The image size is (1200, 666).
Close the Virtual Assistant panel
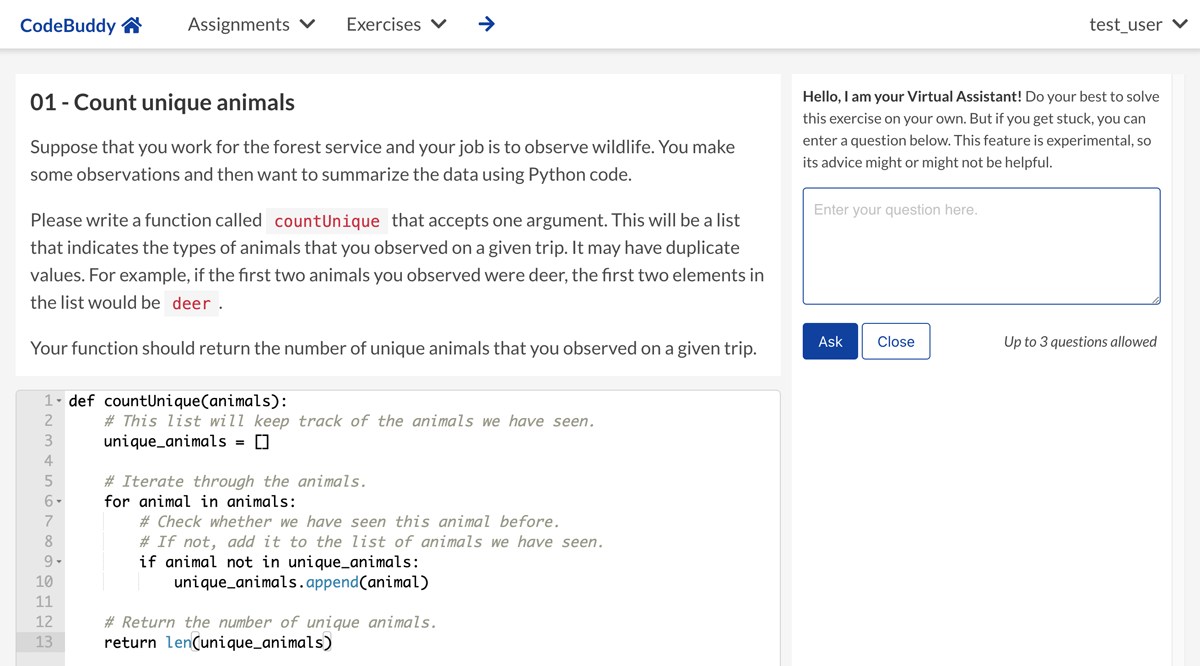[x=895, y=341]
